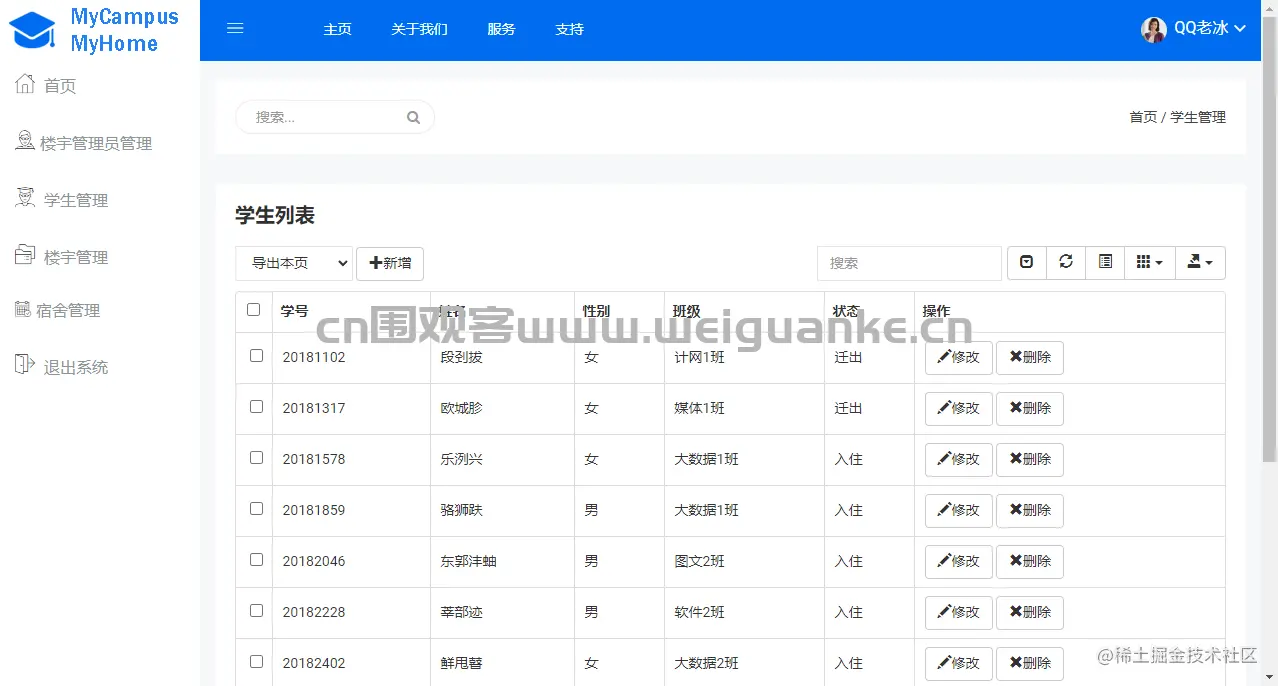This screenshot has height=686, width=1278.
Task: Check the box for student 20182228
Action: tap(256, 611)
